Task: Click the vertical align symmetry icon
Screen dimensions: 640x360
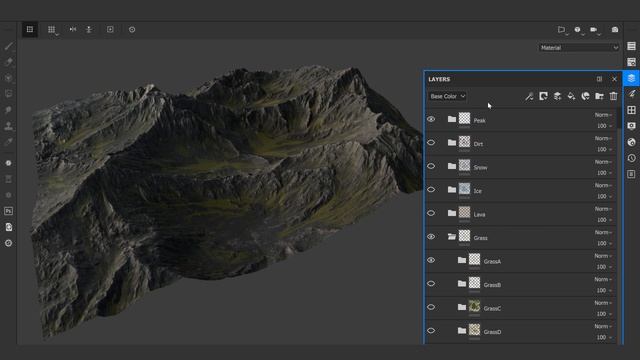Action: (89, 29)
